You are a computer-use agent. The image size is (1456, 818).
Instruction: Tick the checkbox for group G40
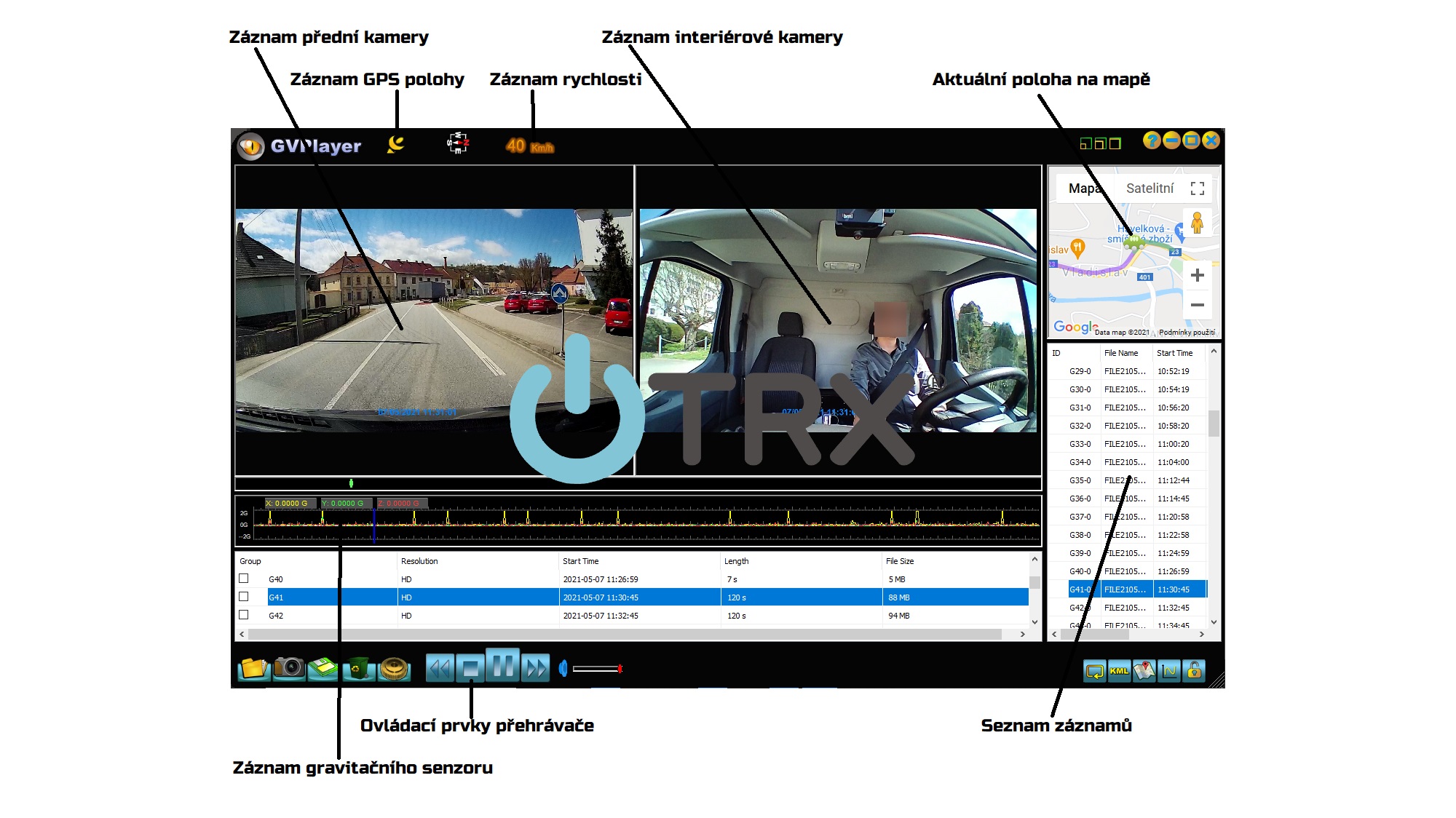(244, 579)
